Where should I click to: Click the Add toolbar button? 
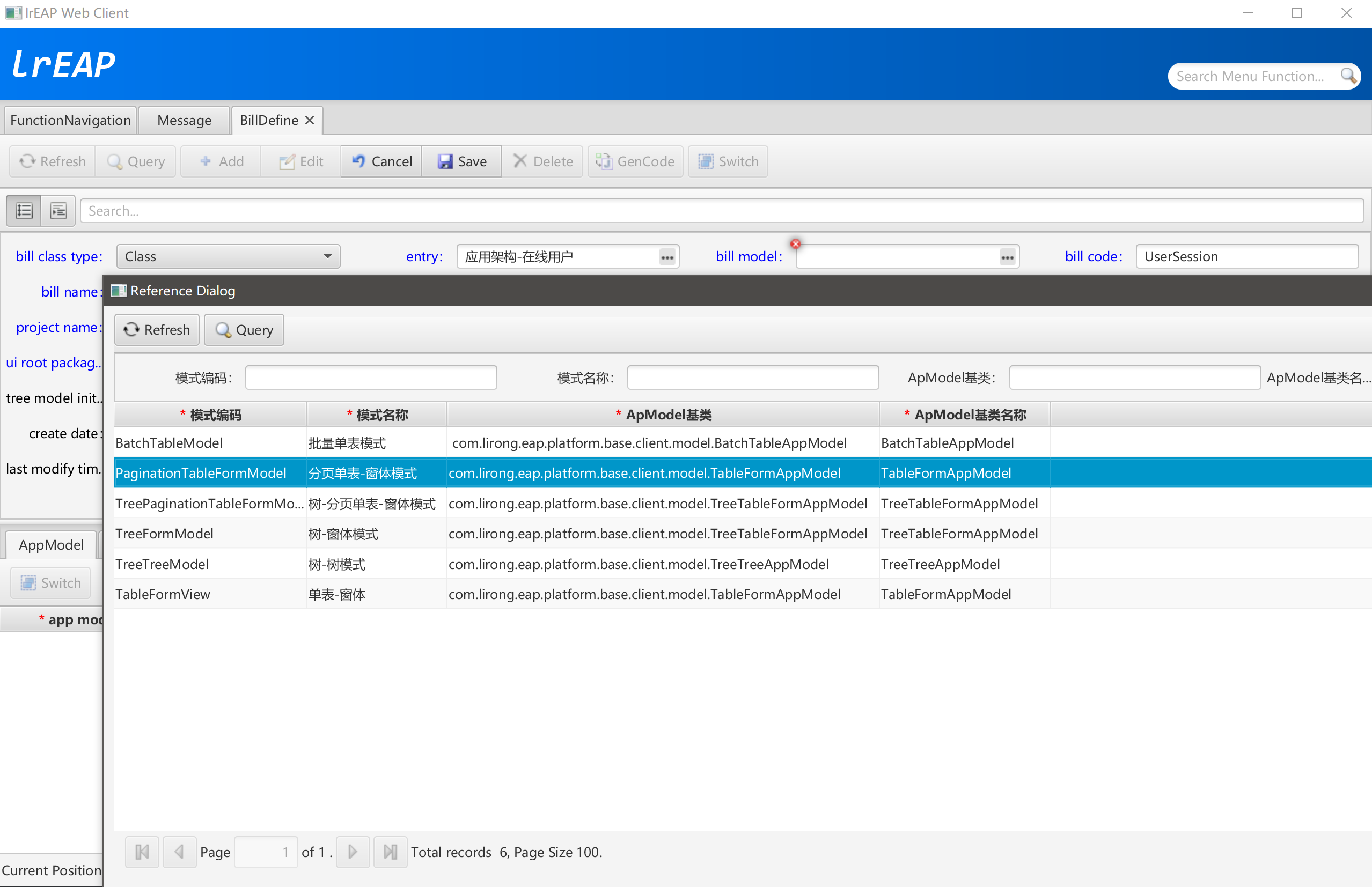tap(221, 161)
